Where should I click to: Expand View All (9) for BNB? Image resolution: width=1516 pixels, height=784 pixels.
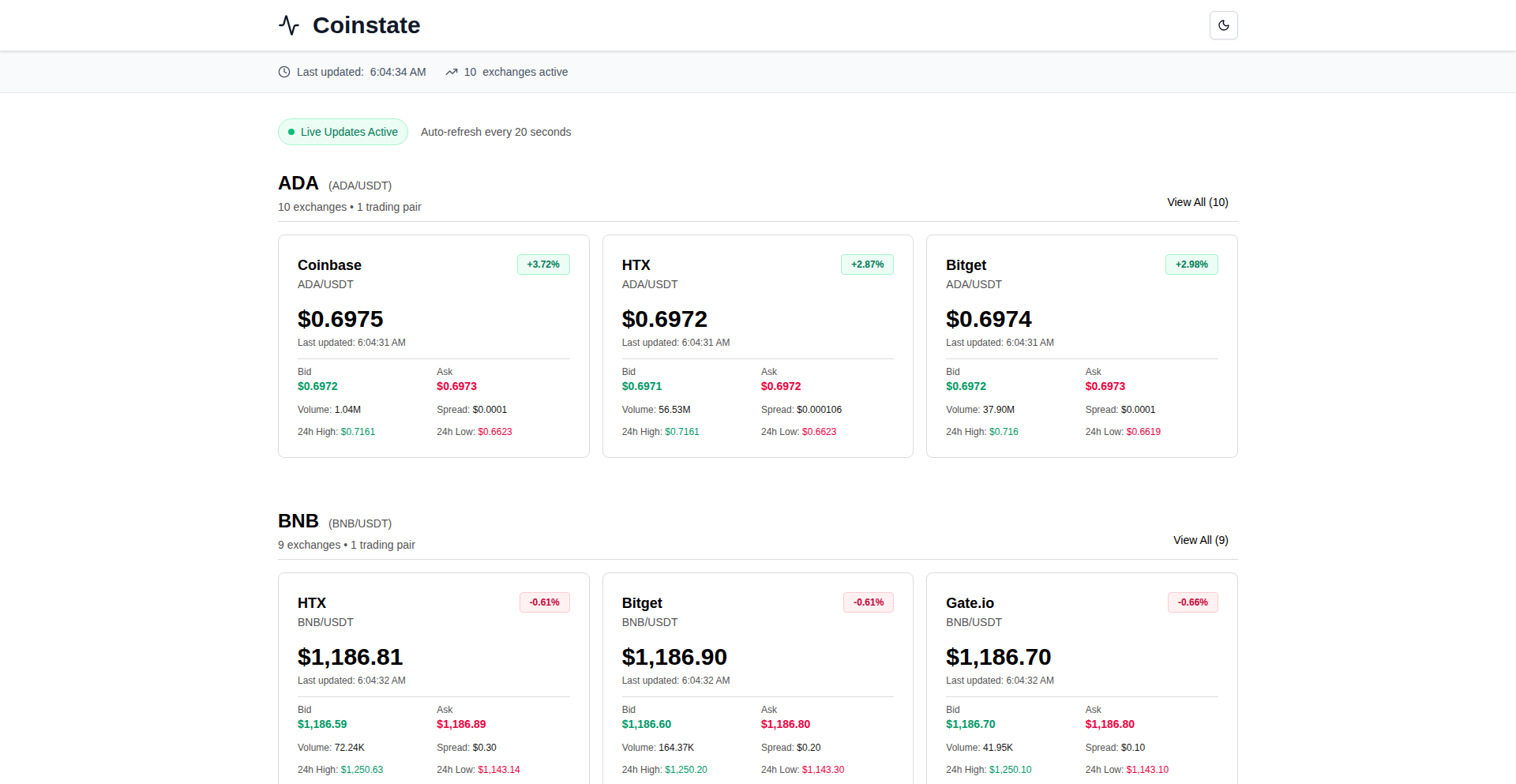1200,540
